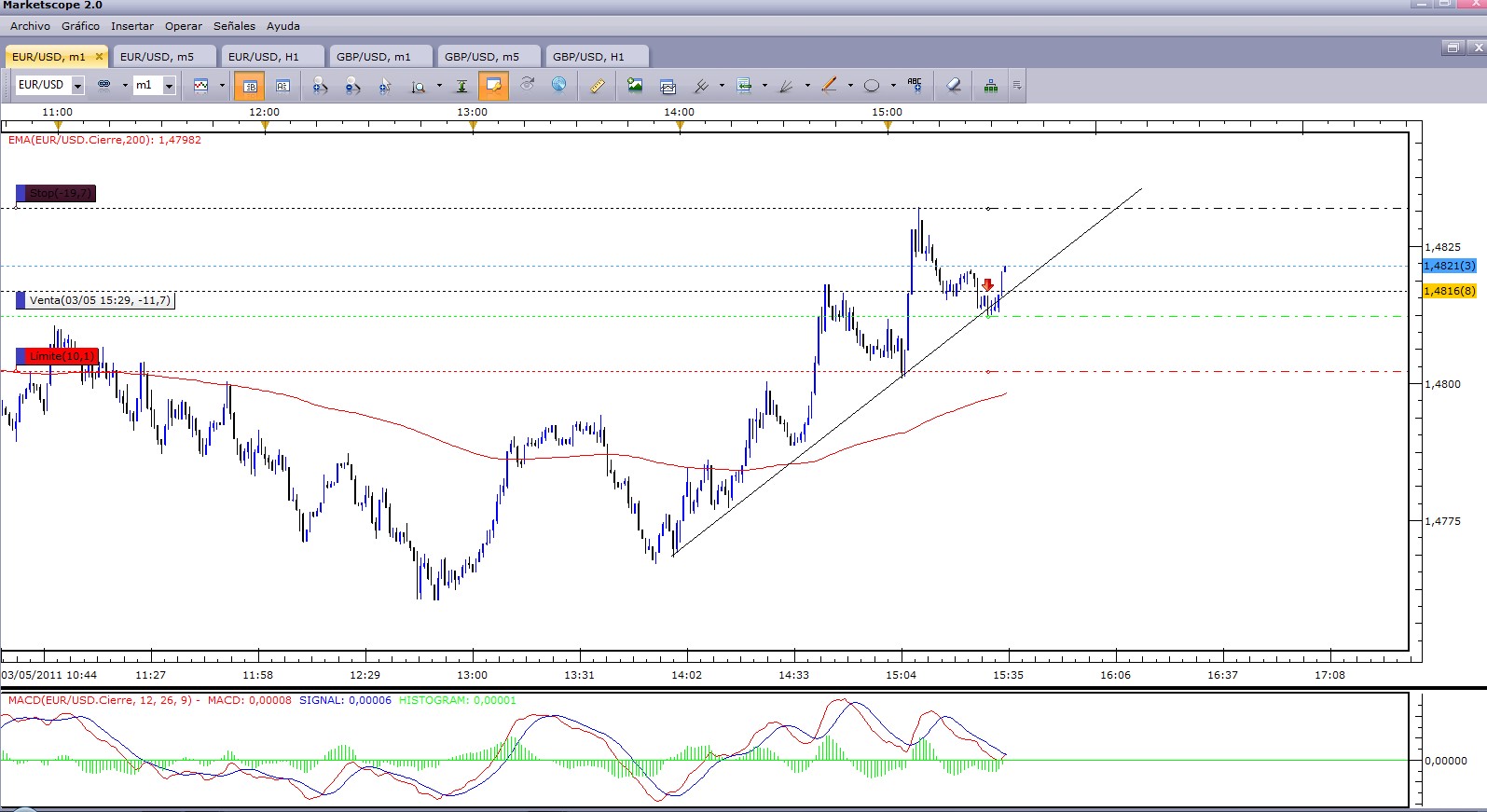1487x812 pixels.
Task: Open the Operar menu
Action: pyautogui.click(x=184, y=26)
